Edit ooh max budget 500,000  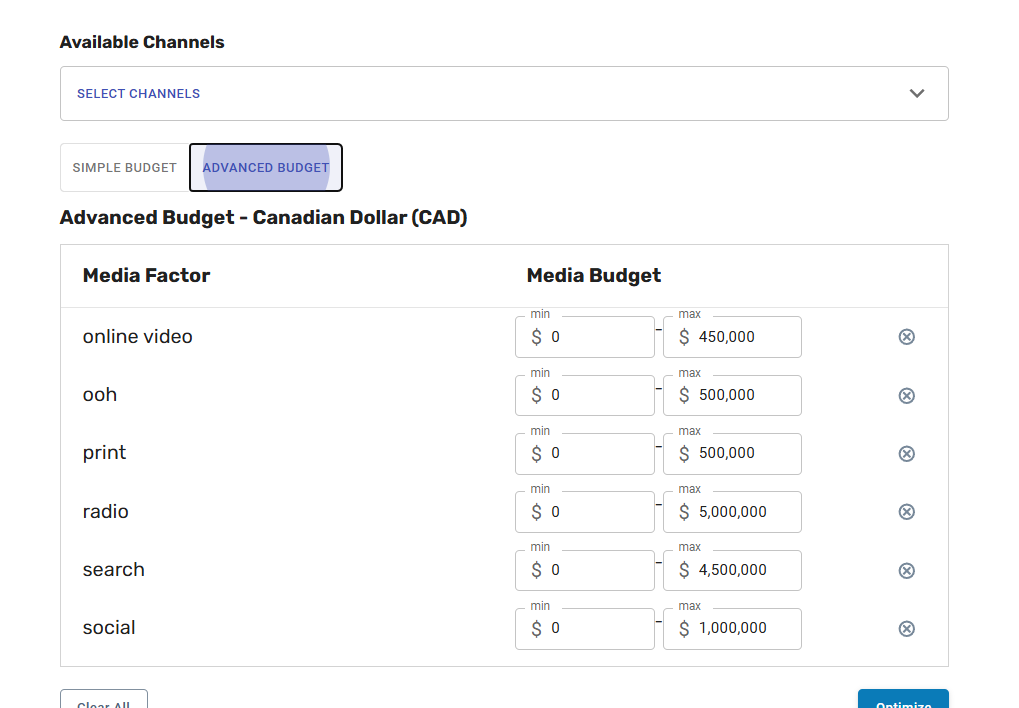click(x=732, y=395)
